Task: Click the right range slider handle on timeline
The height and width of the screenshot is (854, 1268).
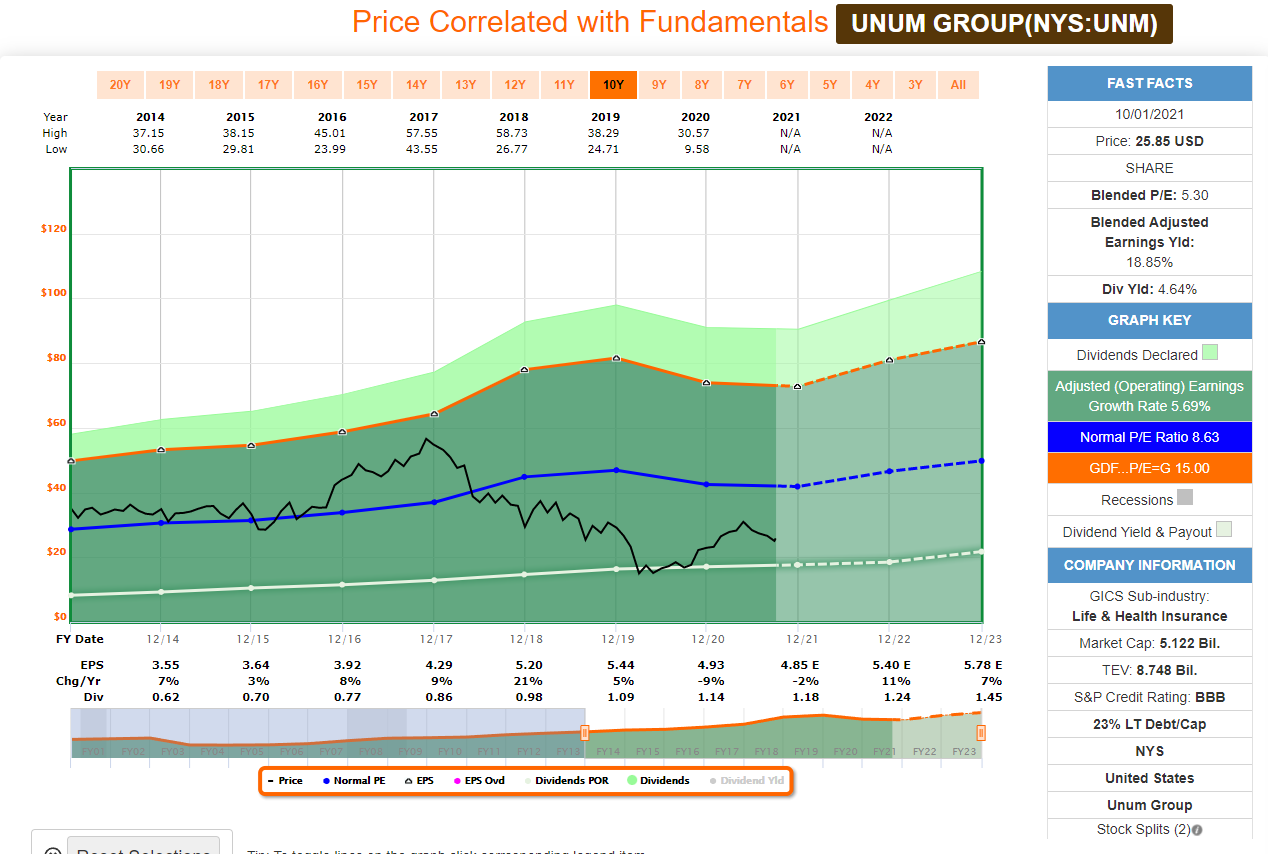Action: [x=981, y=733]
